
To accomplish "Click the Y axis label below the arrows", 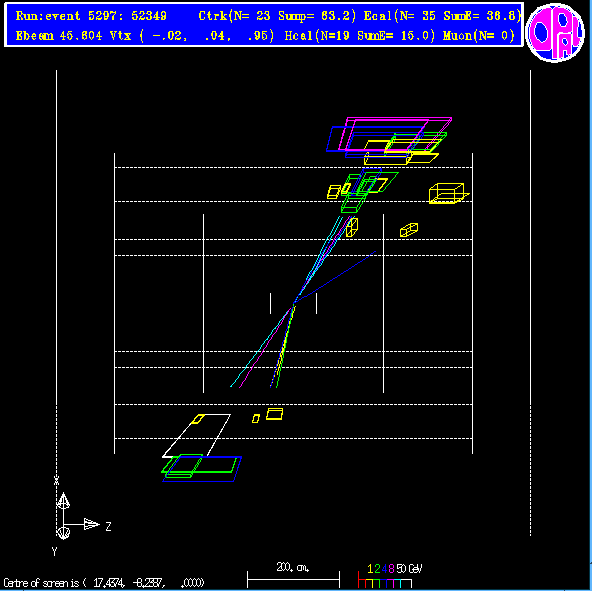I will point(54,552).
